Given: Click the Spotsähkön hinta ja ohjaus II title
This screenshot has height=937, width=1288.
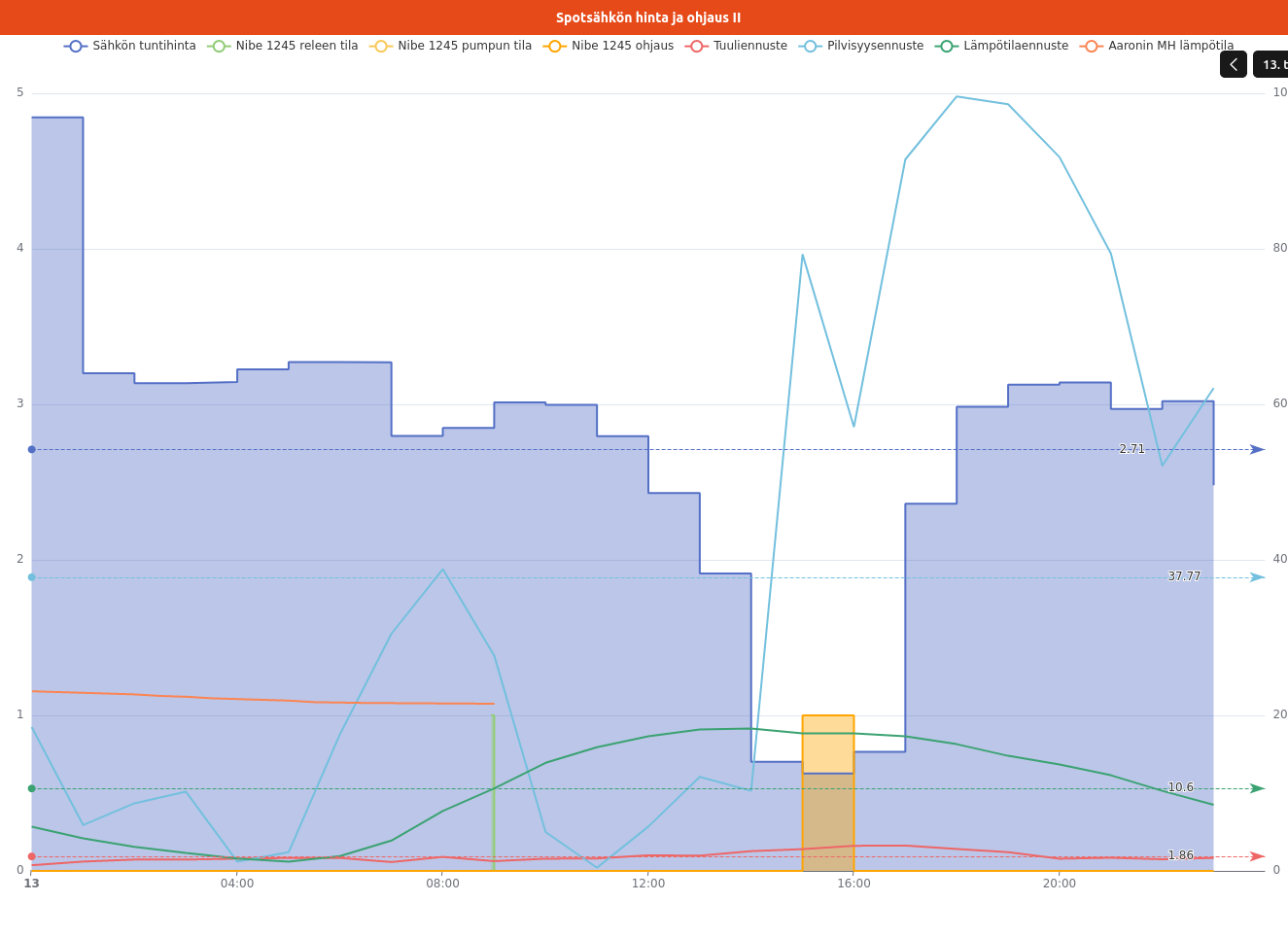Looking at the screenshot, I should click(647, 17).
